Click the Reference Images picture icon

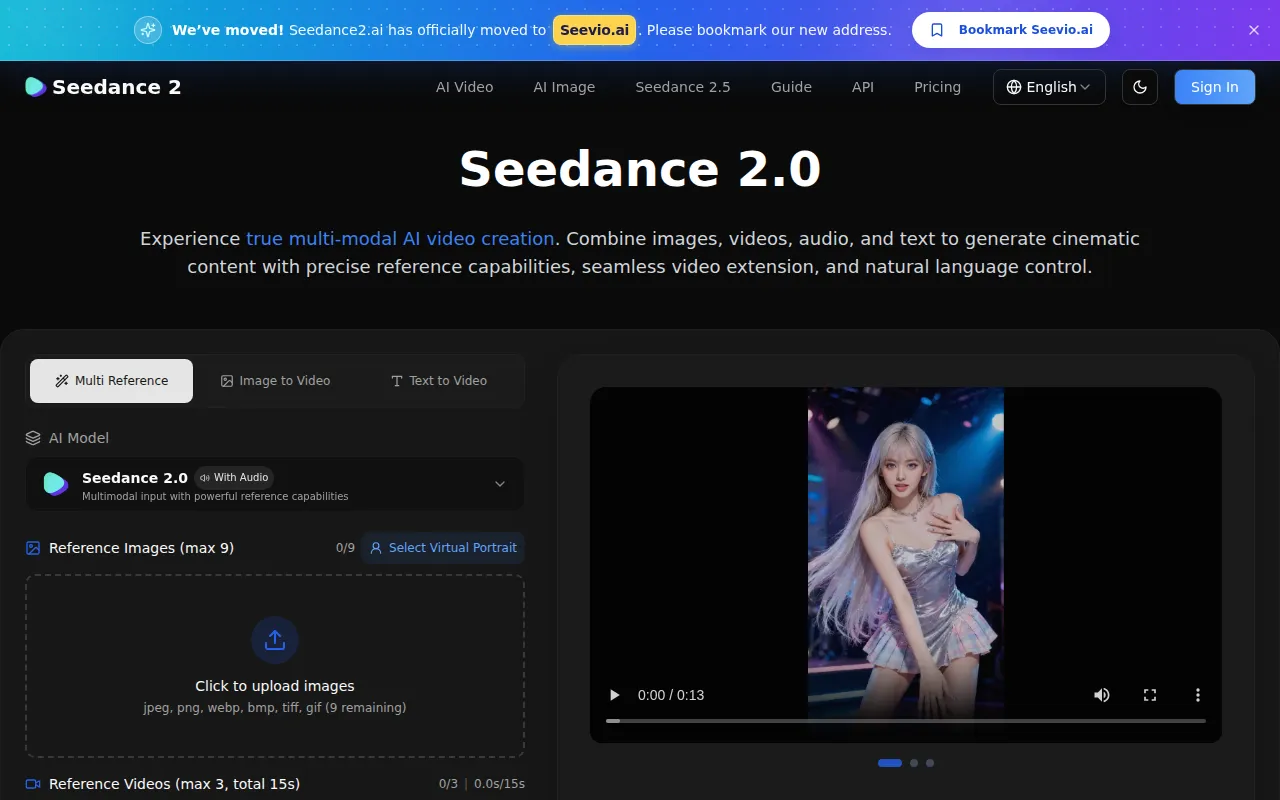[x=33, y=548]
